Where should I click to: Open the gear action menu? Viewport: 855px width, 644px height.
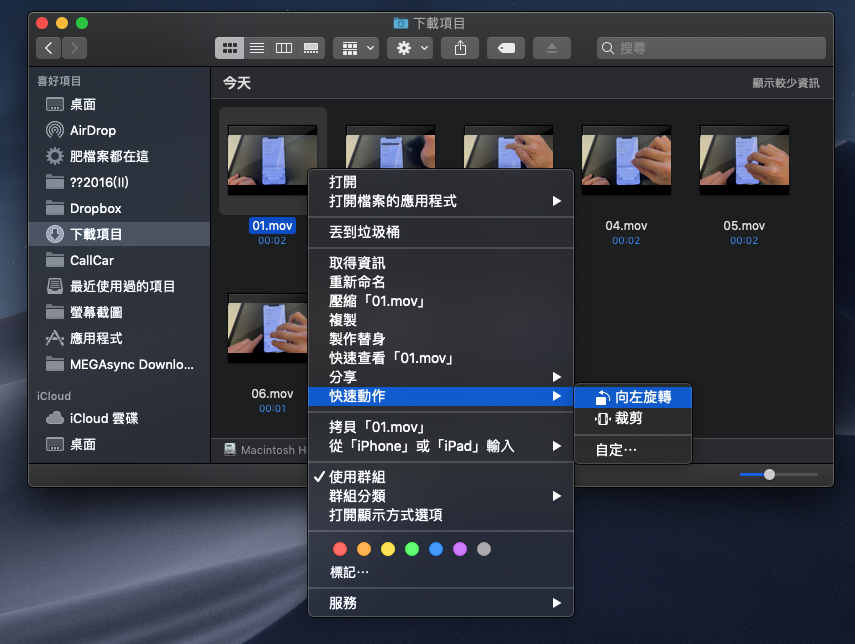pos(410,48)
